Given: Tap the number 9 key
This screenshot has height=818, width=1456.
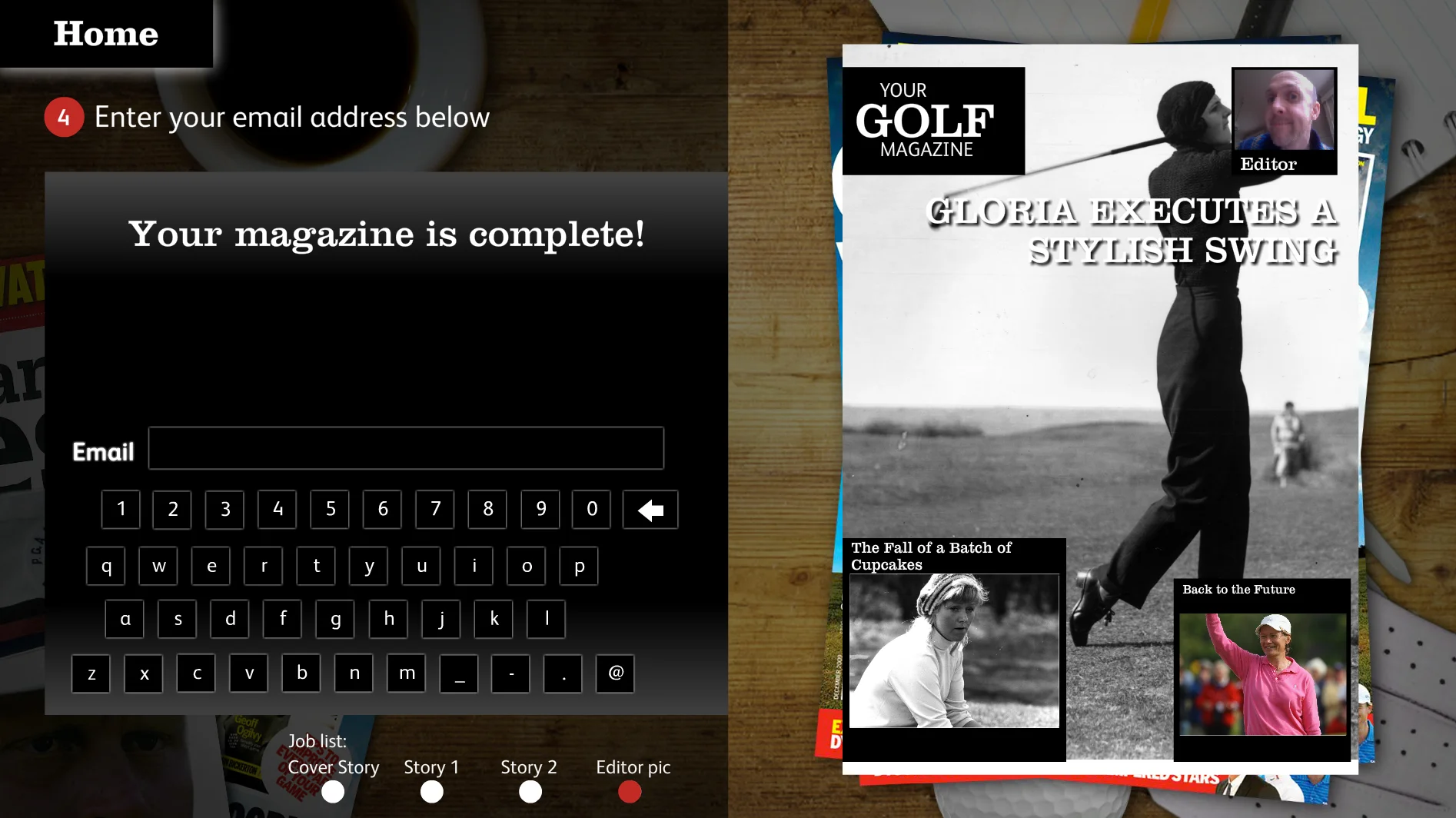Looking at the screenshot, I should (540, 510).
